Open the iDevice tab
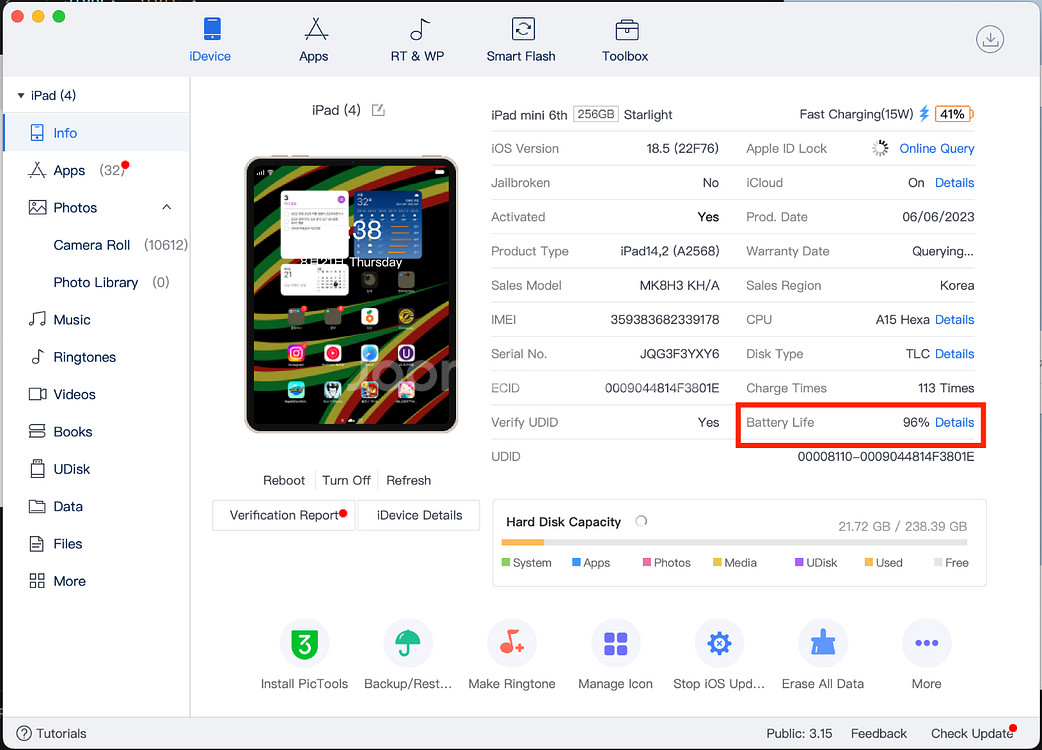 click(210, 40)
